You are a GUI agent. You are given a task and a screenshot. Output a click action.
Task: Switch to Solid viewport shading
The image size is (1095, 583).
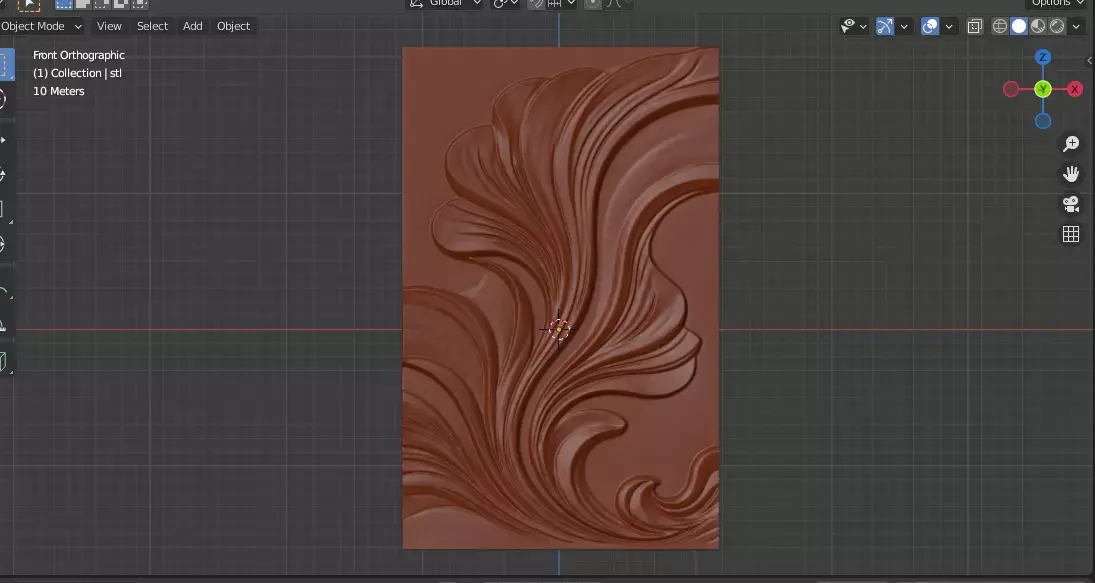(x=1019, y=27)
